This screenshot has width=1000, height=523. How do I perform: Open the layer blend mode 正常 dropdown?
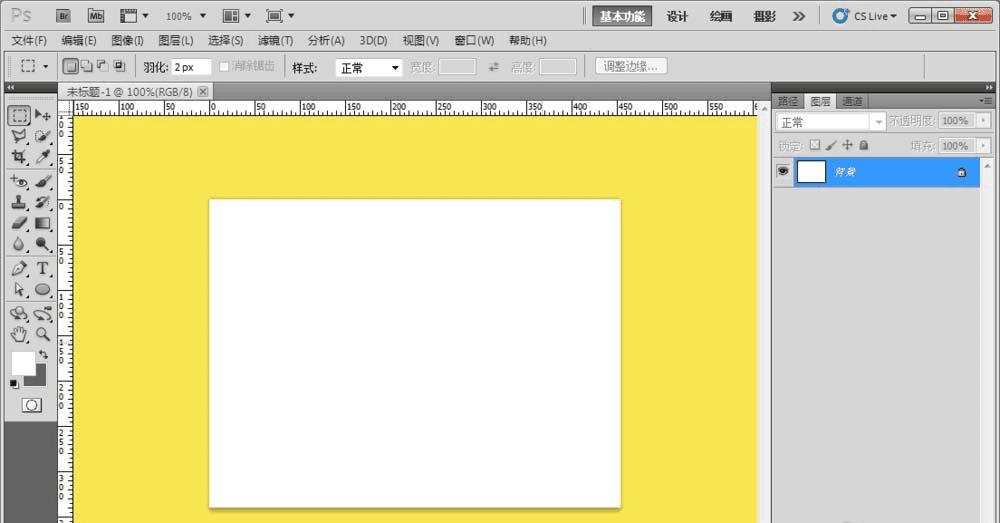(x=830, y=122)
